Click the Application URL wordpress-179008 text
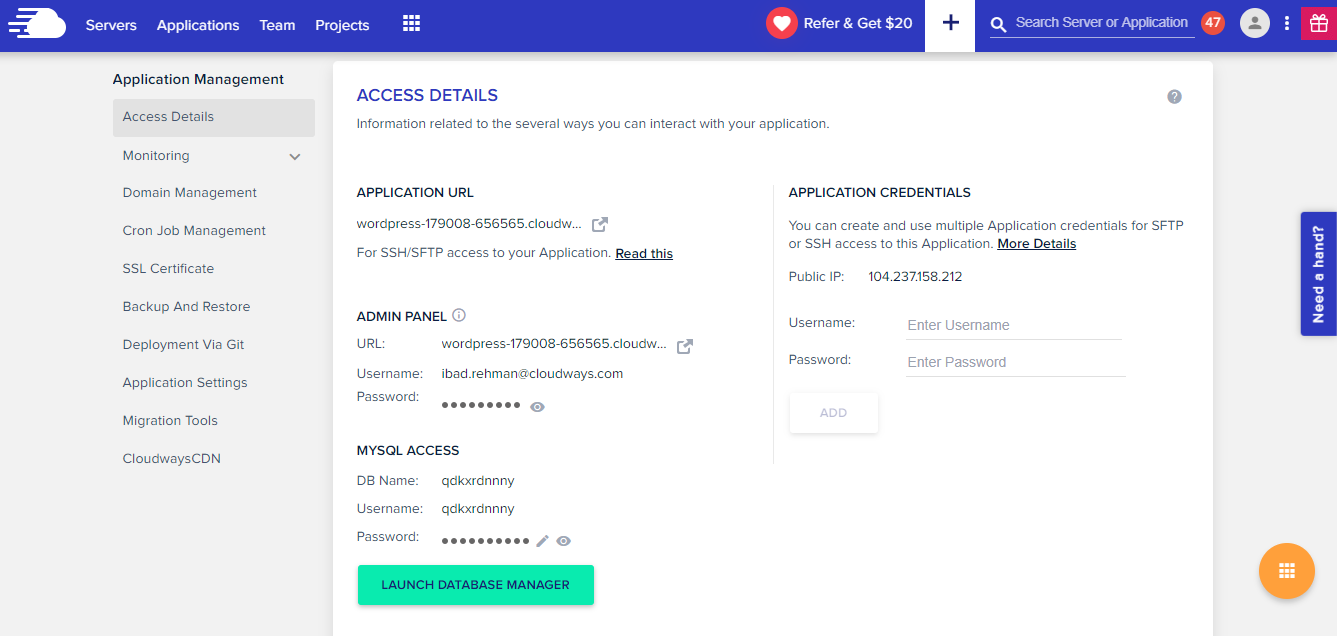 469,223
